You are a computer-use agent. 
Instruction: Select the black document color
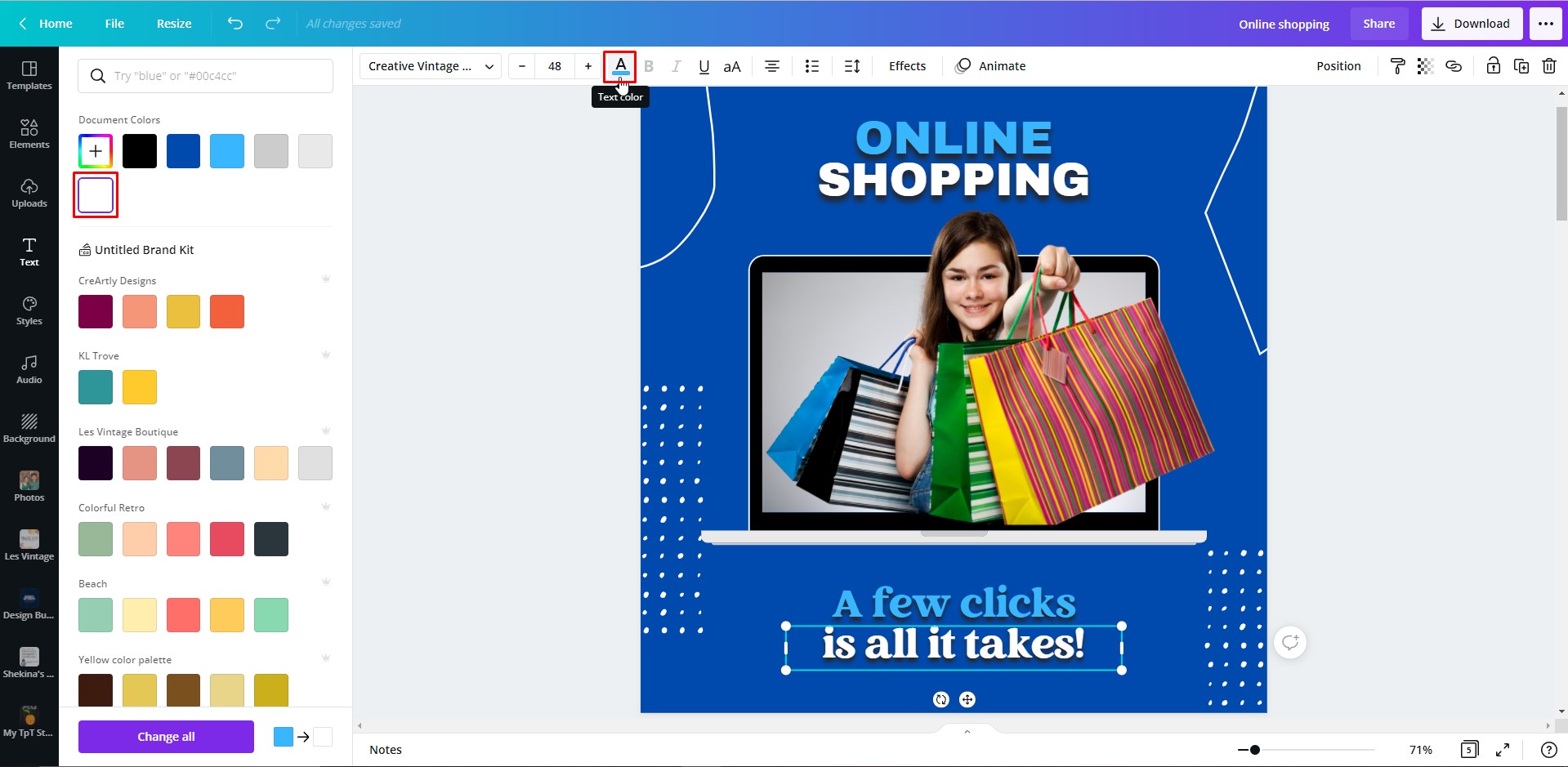click(x=140, y=151)
